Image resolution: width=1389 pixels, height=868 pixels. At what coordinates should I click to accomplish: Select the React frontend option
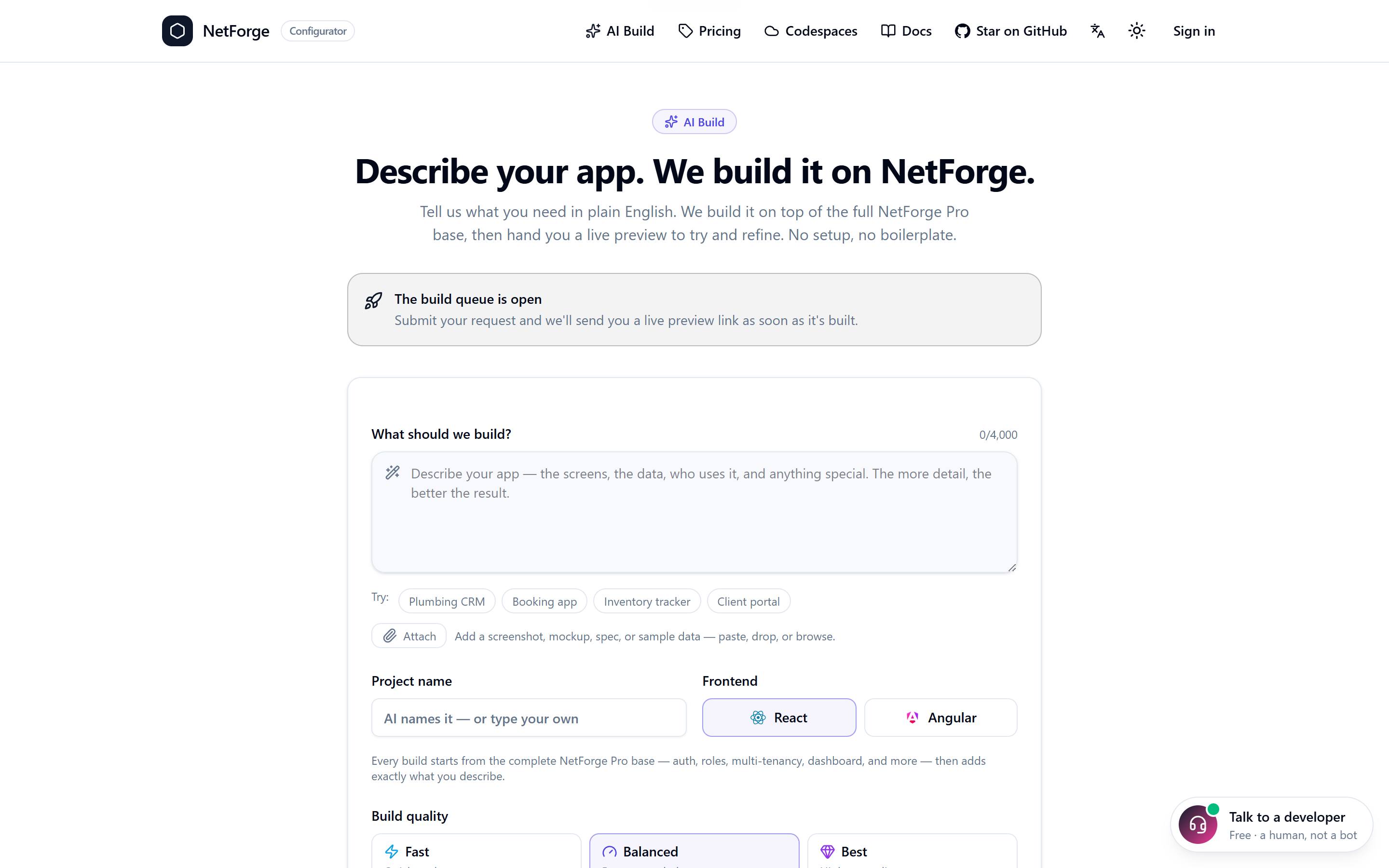point(779,718)
